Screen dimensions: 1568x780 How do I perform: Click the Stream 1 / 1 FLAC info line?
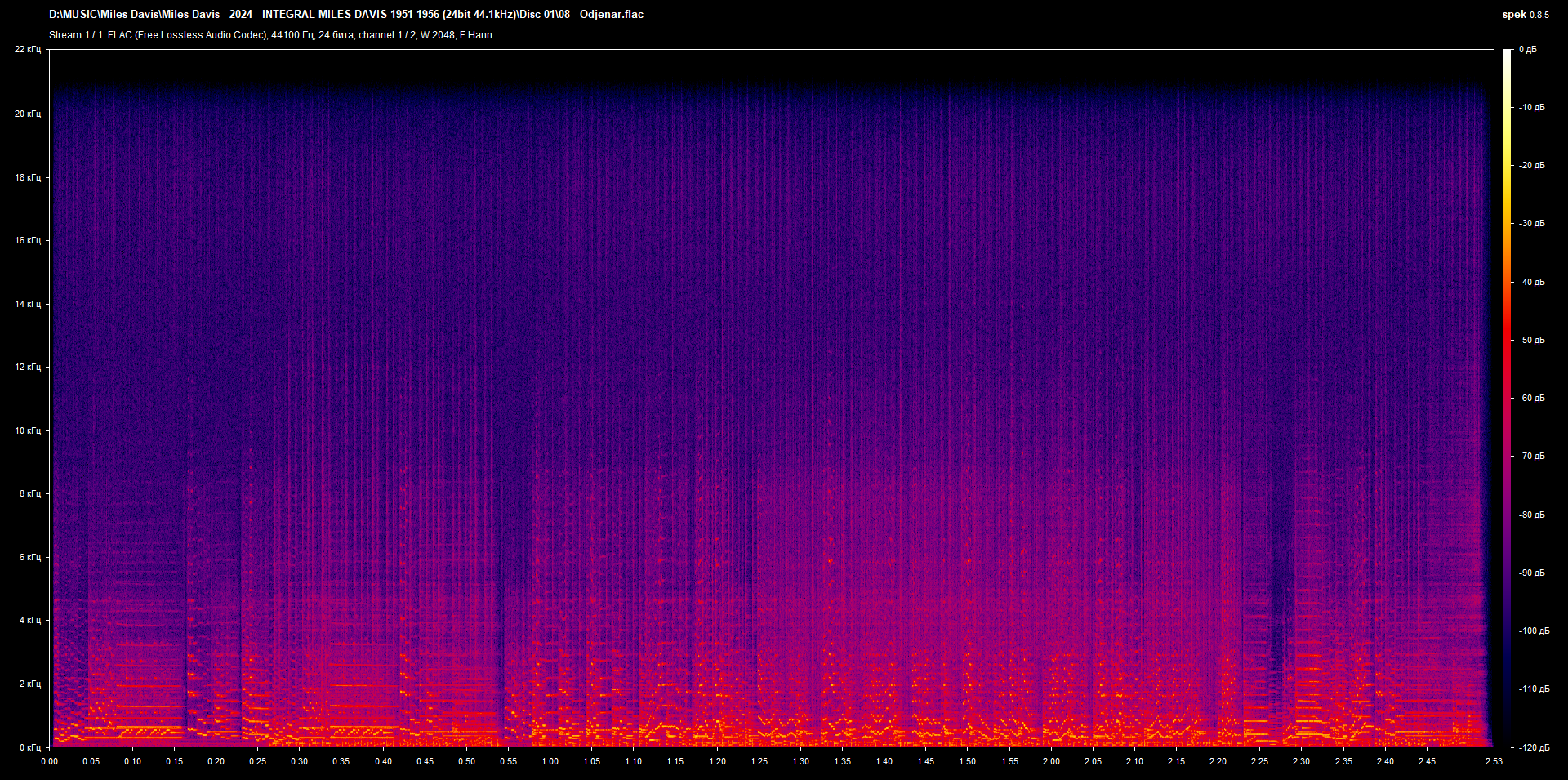pyautogui.click(x=270, y=35)
